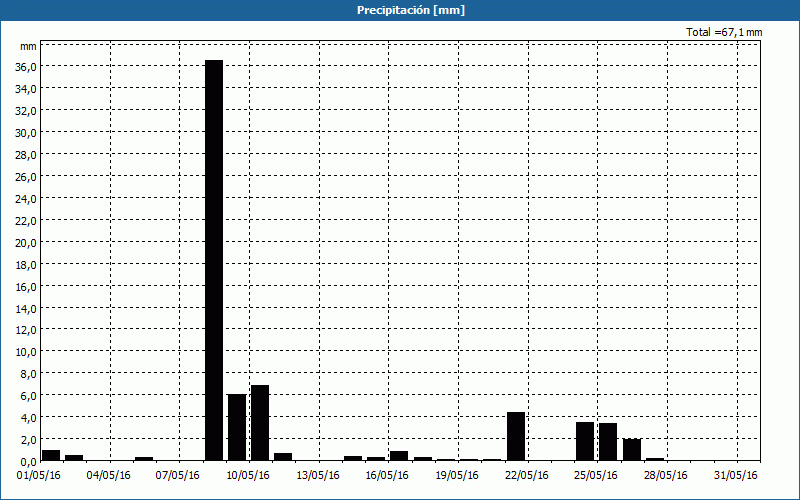Select the first bar at 01/05/16
Screen dimensions: 800x500
pyautogui.click(x=51, y=455)
